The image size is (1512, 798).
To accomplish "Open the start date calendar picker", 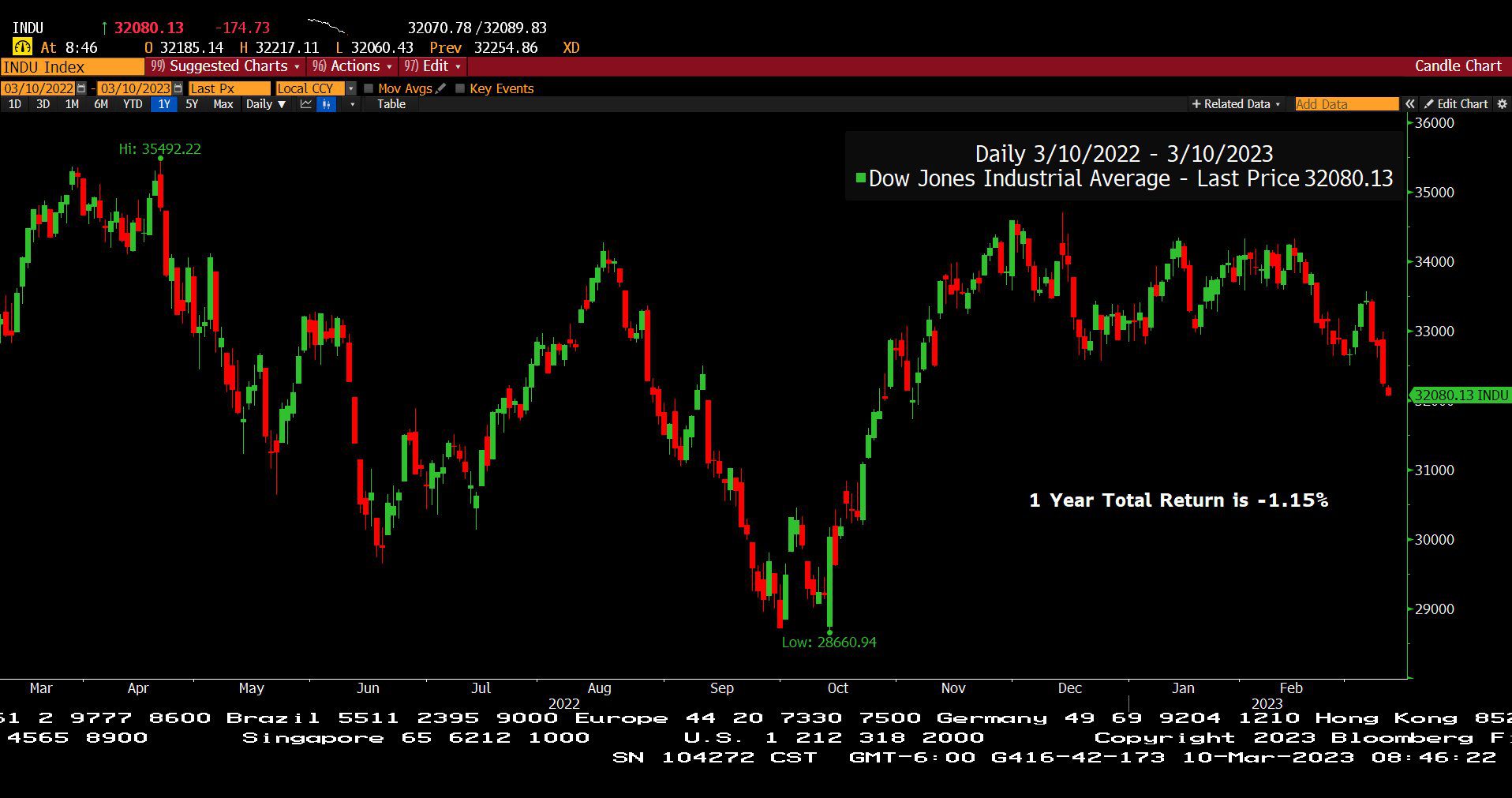I will [81, 88].
